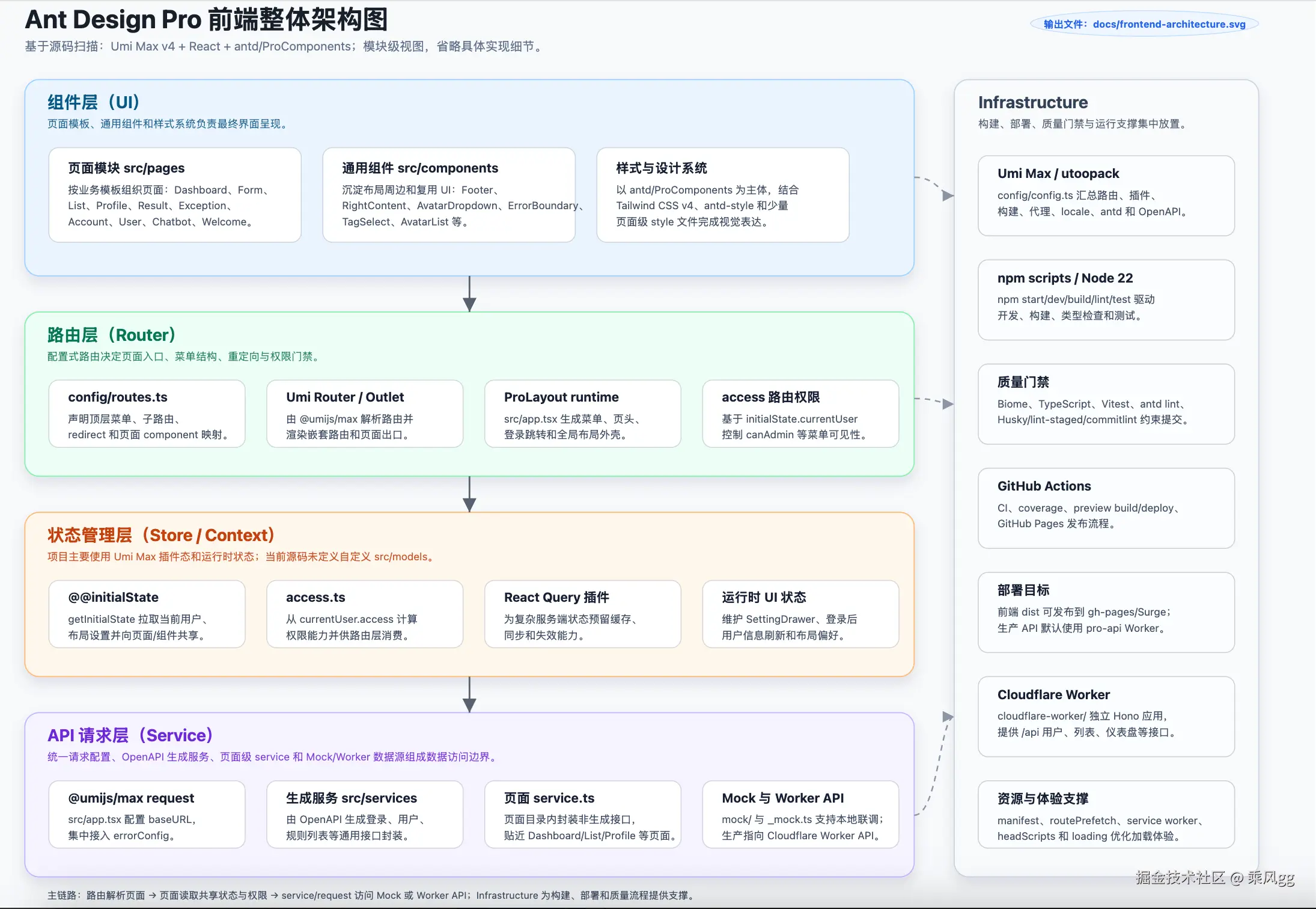Image resolution: width=1316 pixels, height=909 pixels.
Task: Select the React Query 插件 card
Action: point(583,614)
